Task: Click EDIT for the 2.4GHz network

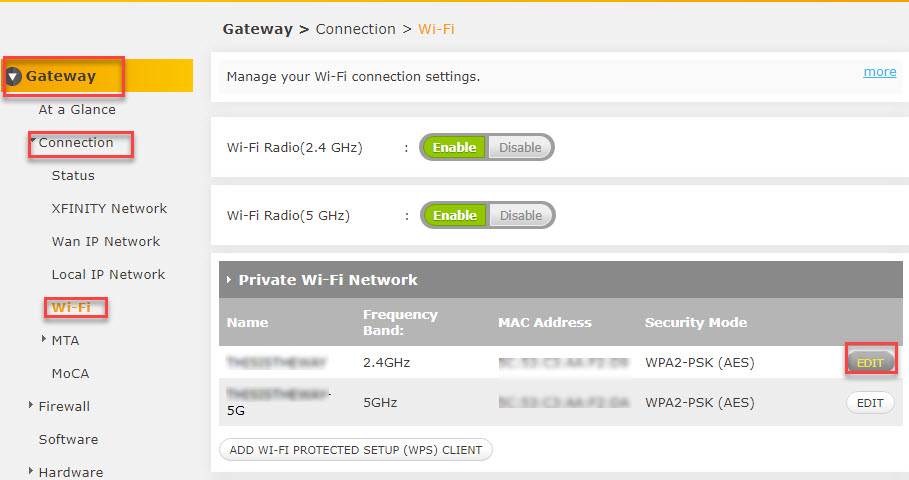Action: [870, 362]
